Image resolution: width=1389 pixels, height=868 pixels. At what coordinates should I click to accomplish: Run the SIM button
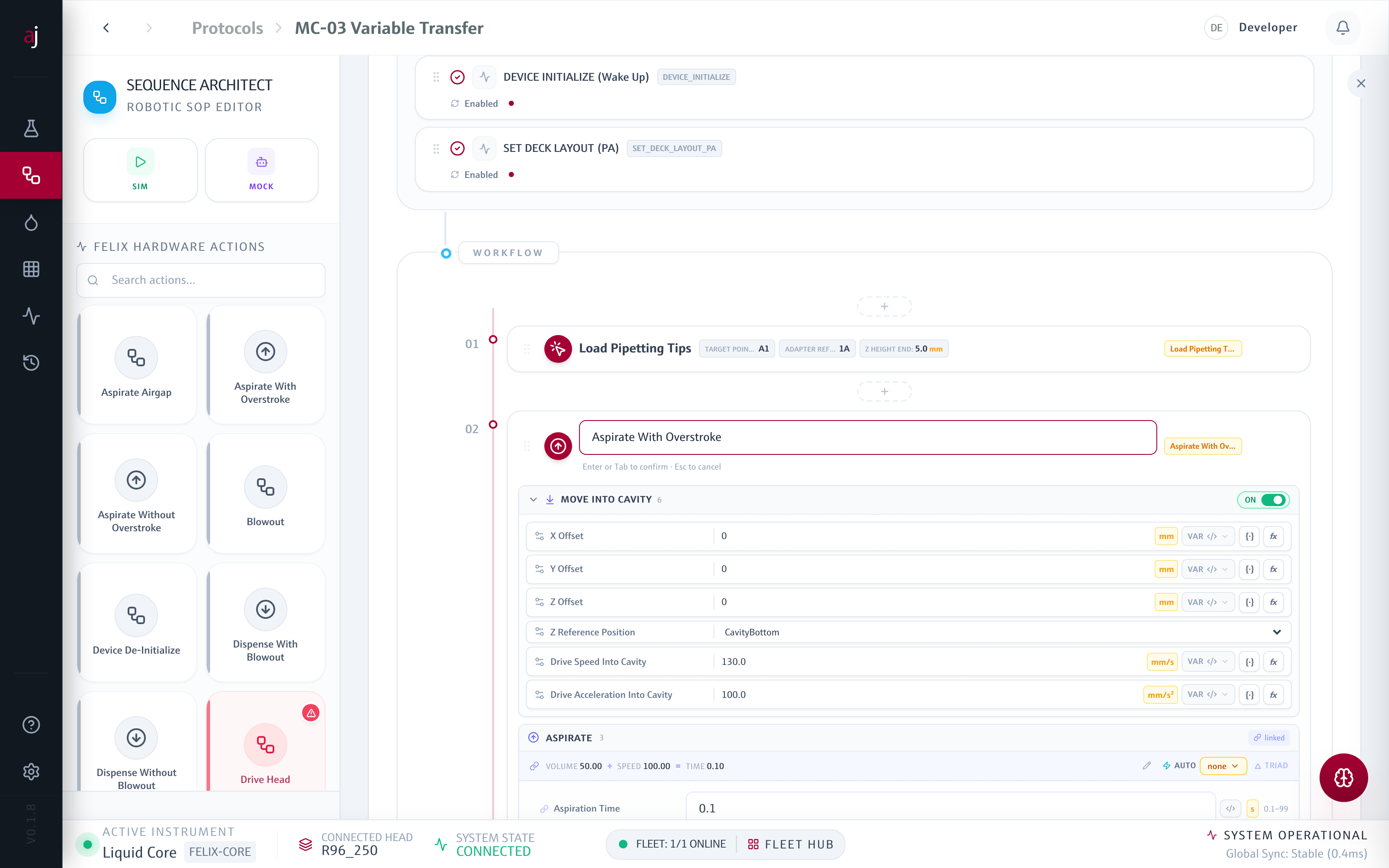pos(141,170)
